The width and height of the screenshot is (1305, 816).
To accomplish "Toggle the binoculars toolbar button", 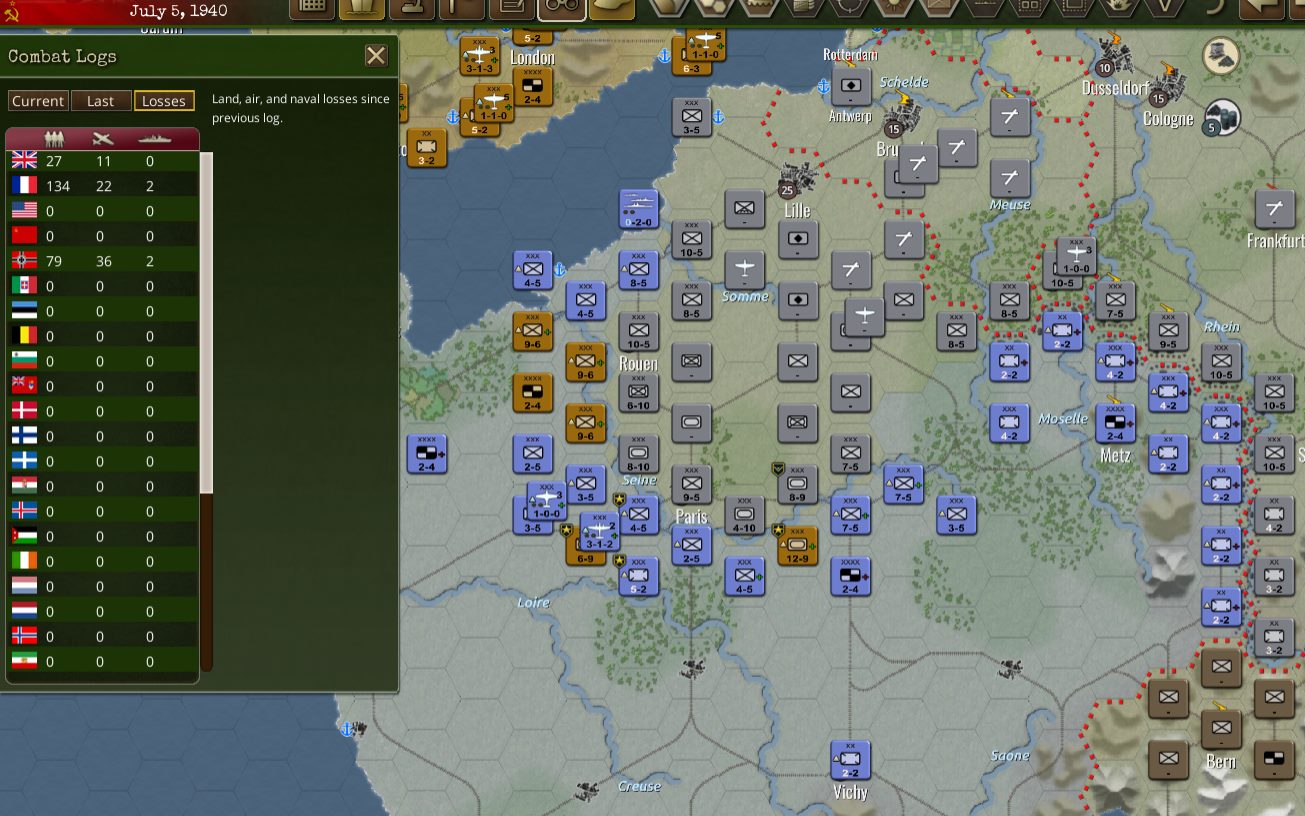I will [x=562, y=7].
